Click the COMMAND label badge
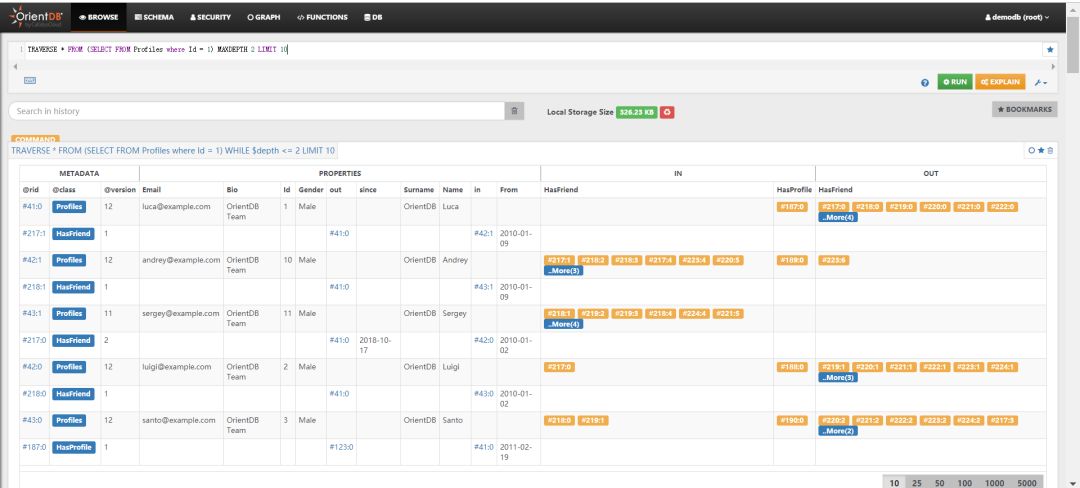This screenshot has width=1080, height=488. 35,139
